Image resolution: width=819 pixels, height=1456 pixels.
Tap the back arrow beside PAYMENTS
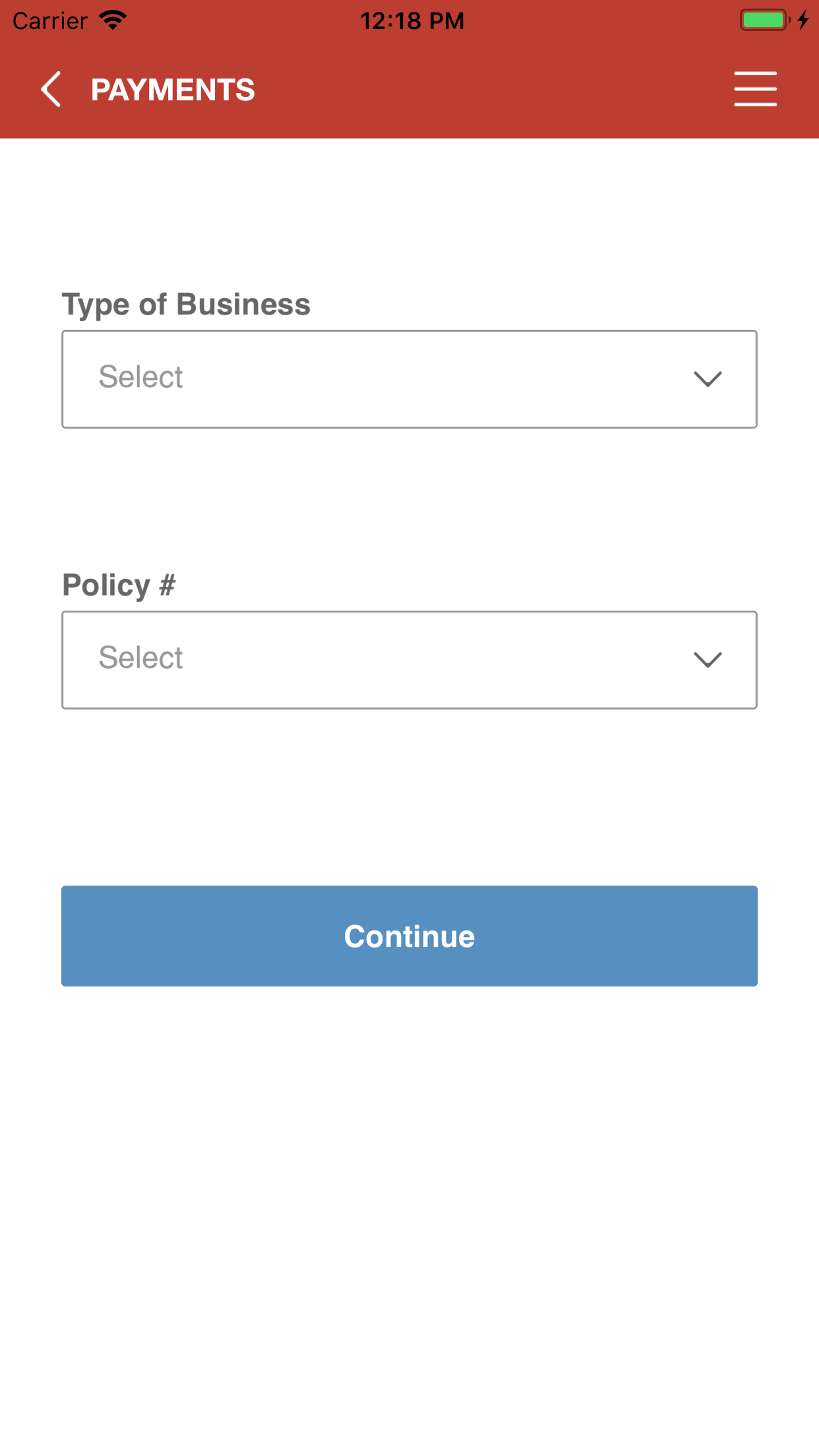tap(51, 89)
